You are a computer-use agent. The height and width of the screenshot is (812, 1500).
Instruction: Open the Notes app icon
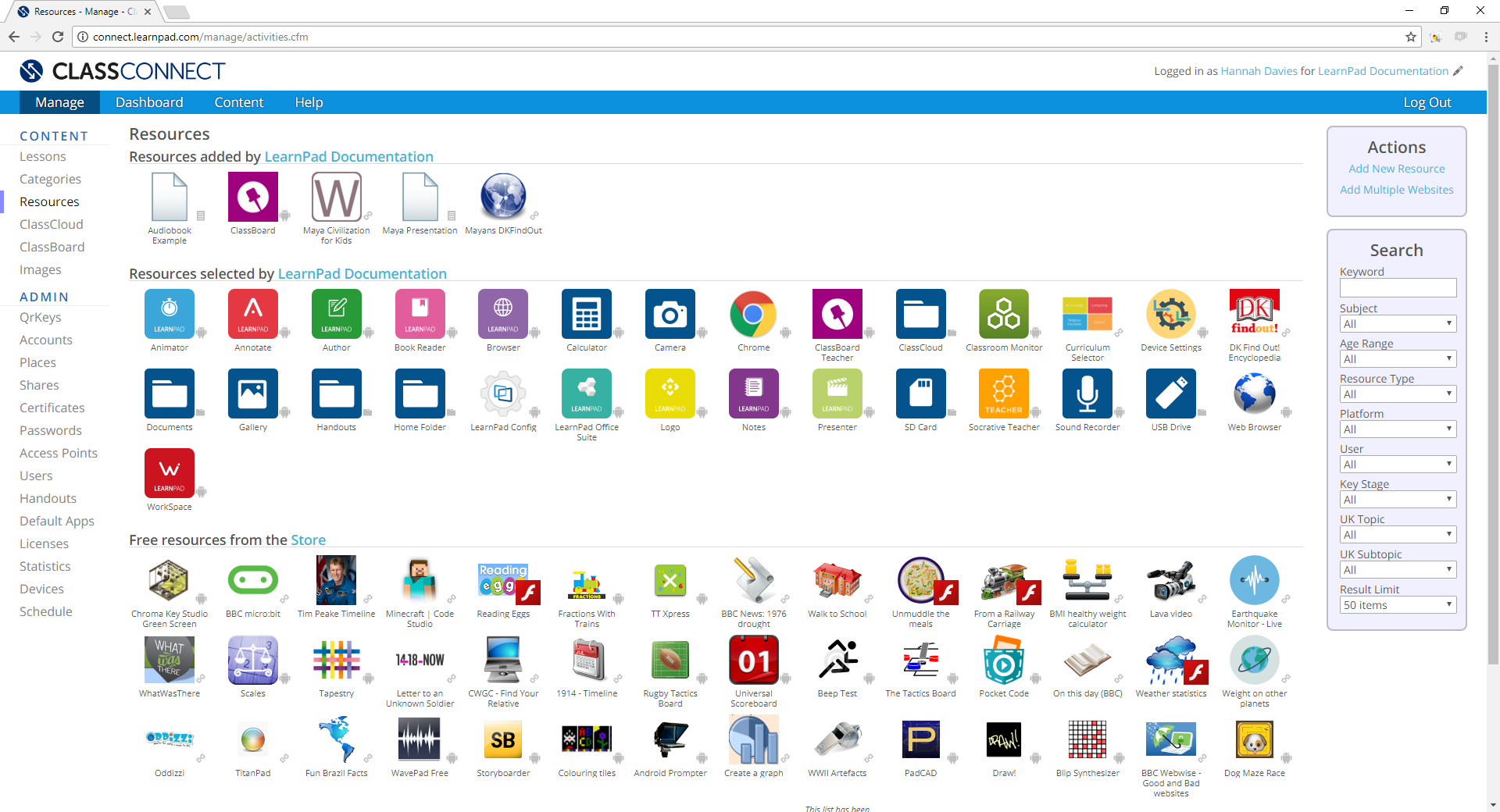[754, 394]
